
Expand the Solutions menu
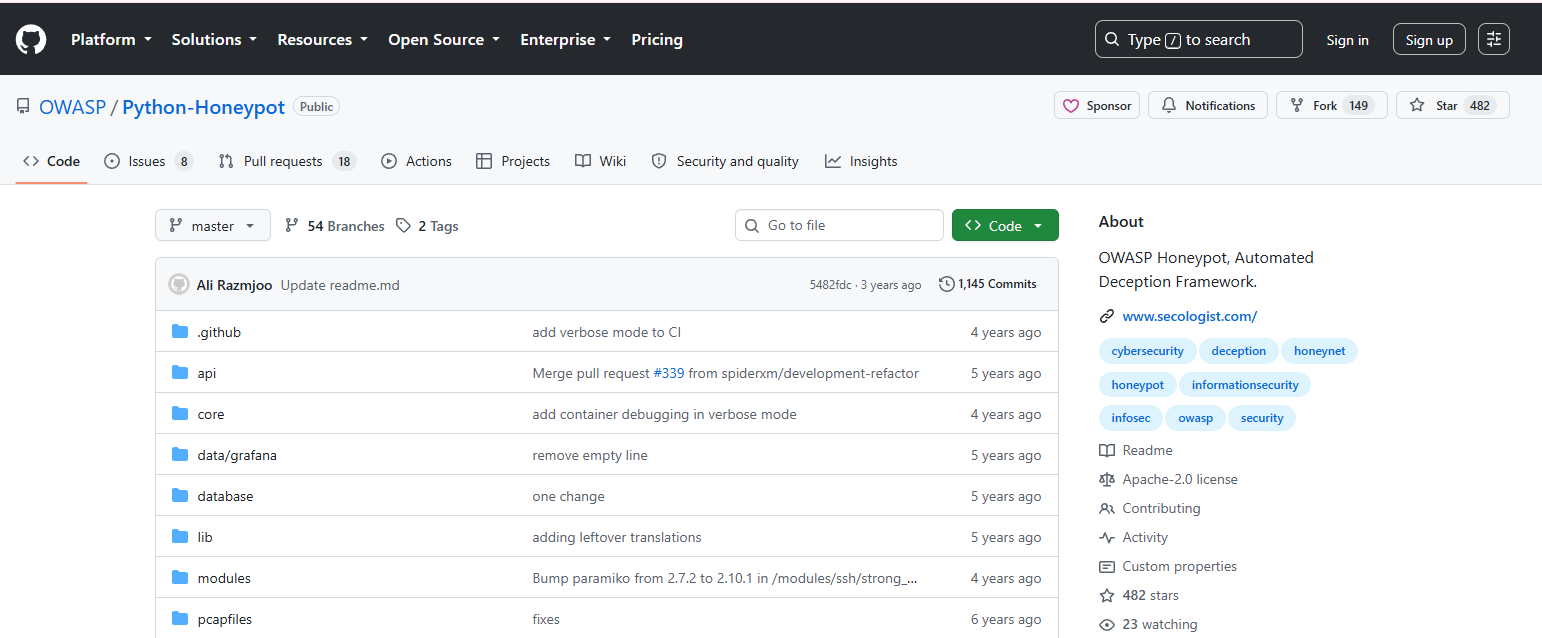(x=214, y=40)
